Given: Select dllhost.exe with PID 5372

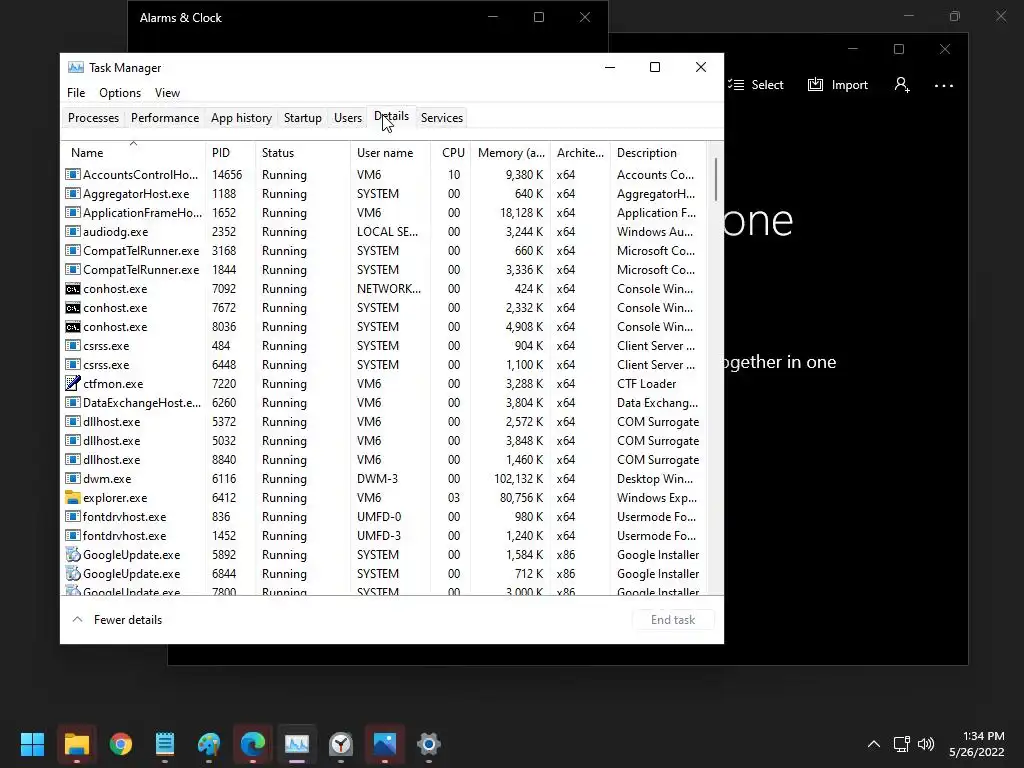Looking at the screenshot, I should pos(385,422).
